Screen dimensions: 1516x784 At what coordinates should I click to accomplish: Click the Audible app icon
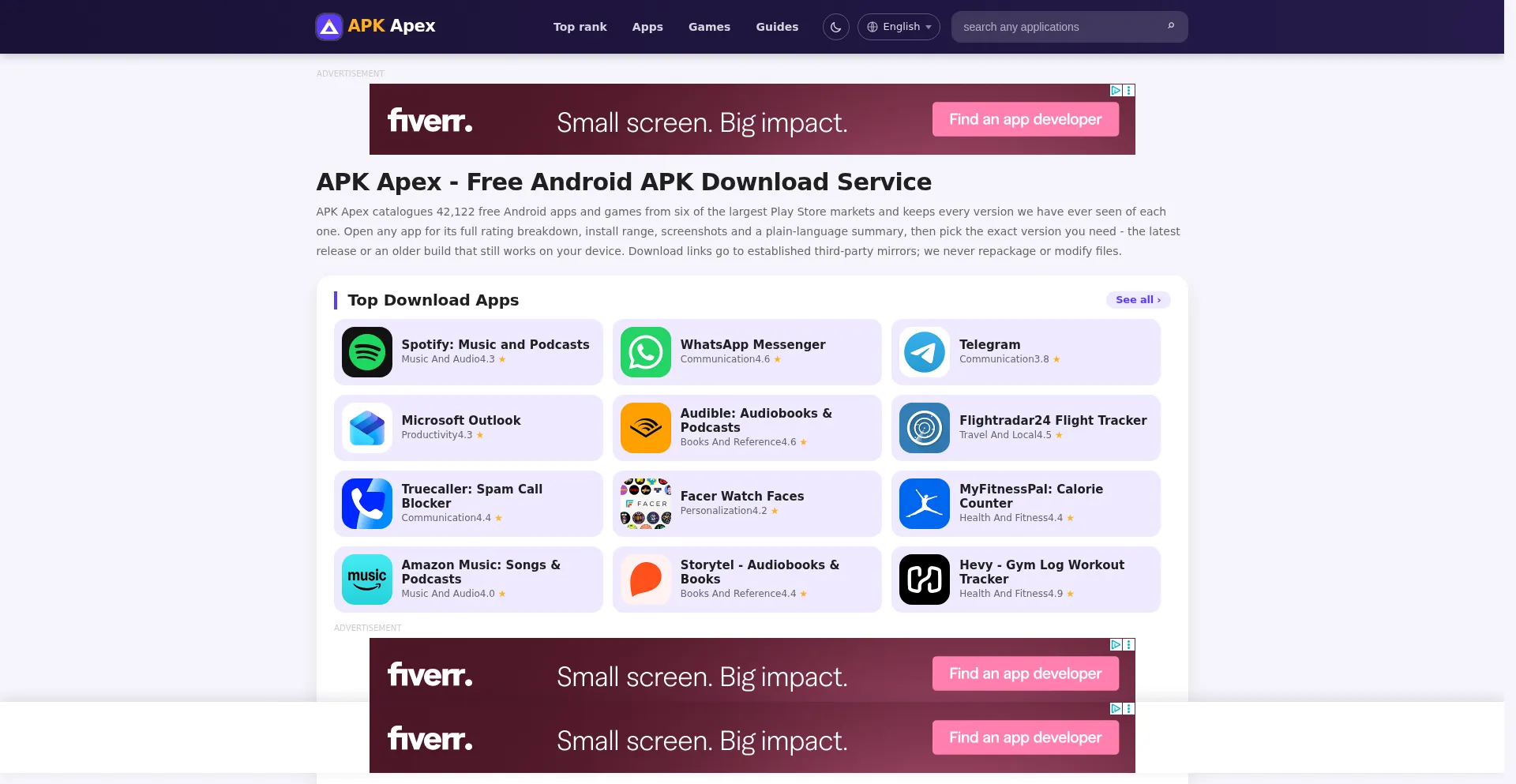coord(646,428)
